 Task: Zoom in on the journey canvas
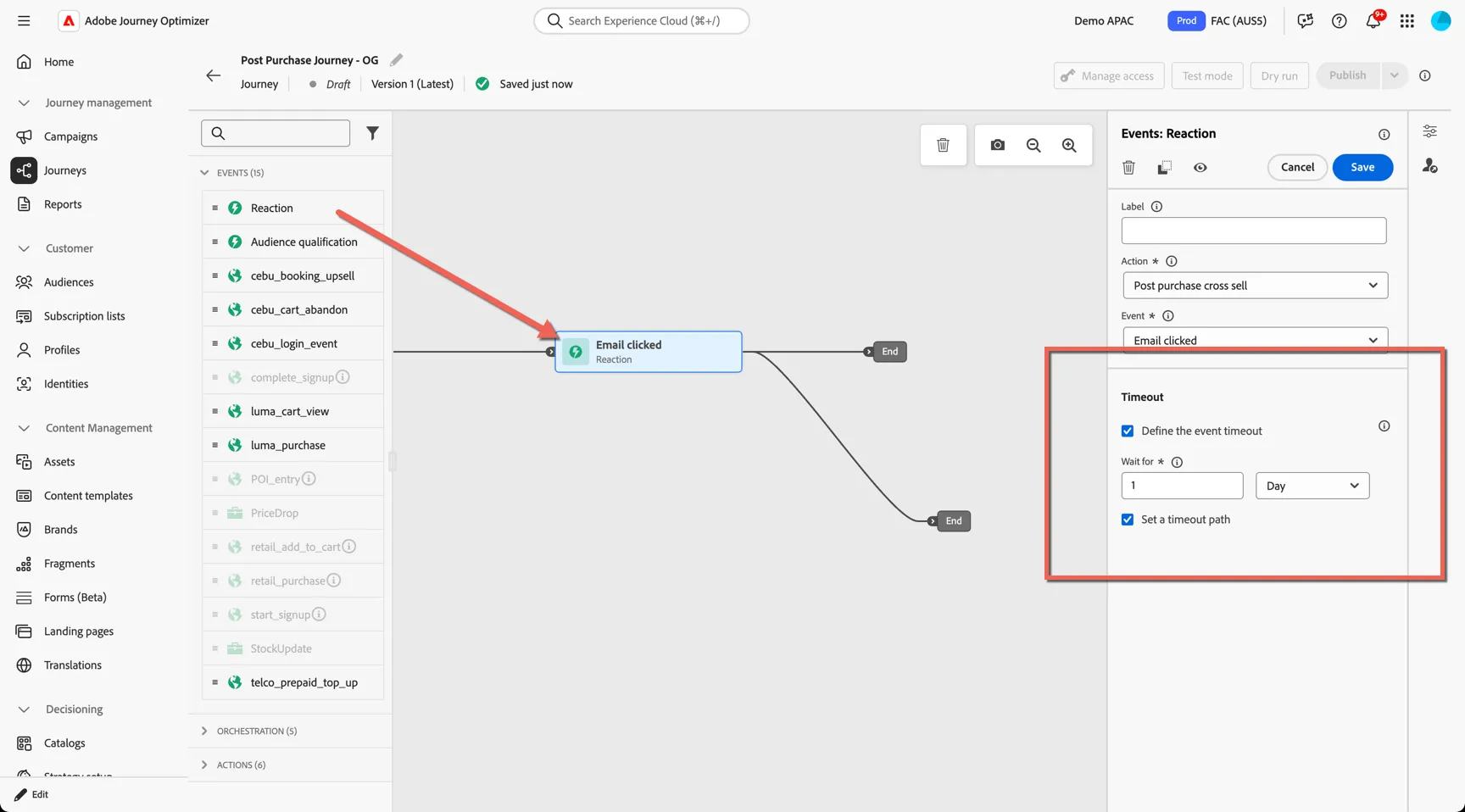point(1069,145)
